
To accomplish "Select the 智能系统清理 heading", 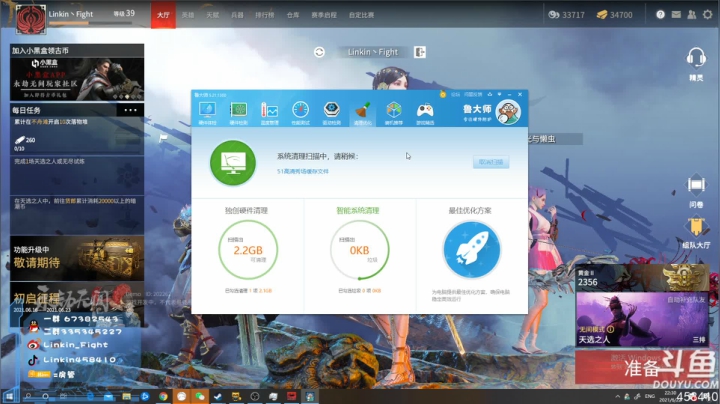I will click(358, 211).
